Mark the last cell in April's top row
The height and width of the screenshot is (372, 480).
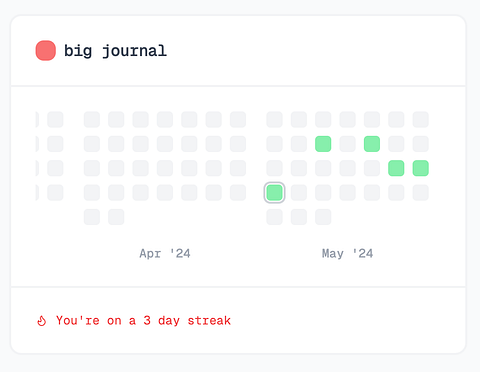(x=238, y=120)
